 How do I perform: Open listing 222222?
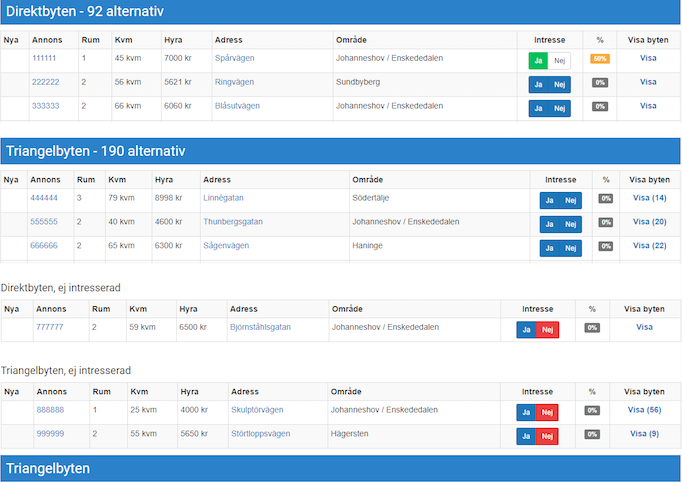click(x=45, y=82)
